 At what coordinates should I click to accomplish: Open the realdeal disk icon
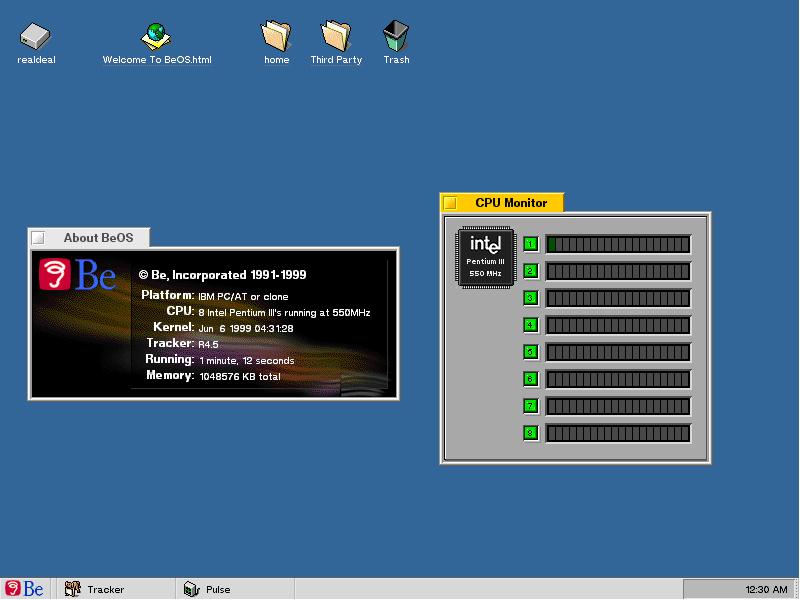(x=35, y=35)
